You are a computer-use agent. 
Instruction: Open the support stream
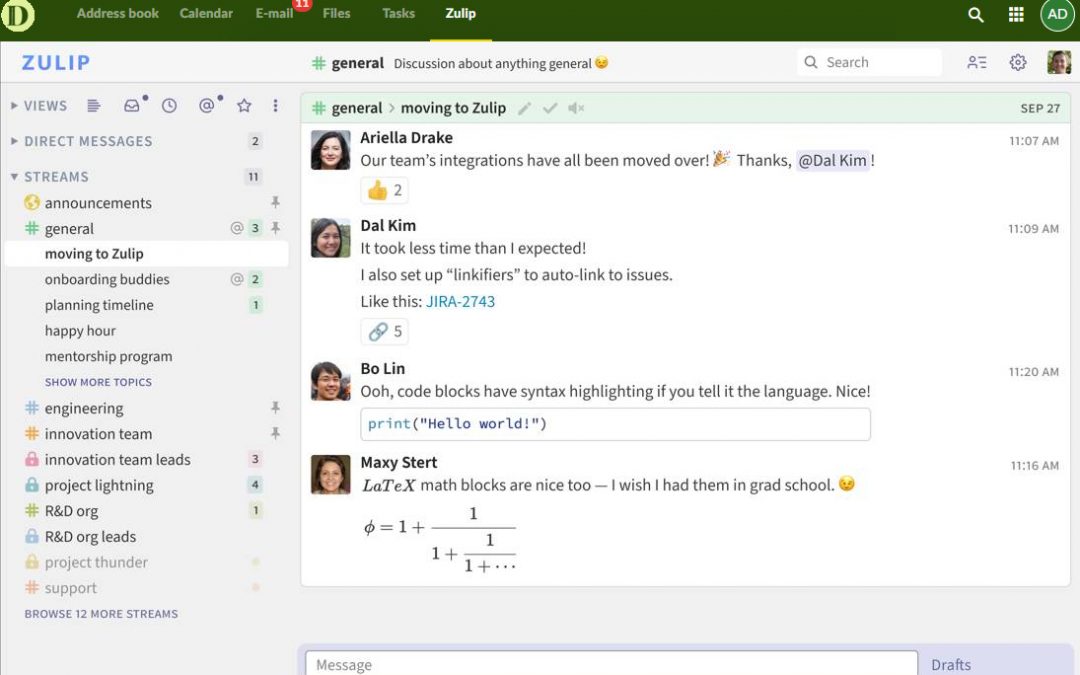pyautogui.click(x=70, y=588)
